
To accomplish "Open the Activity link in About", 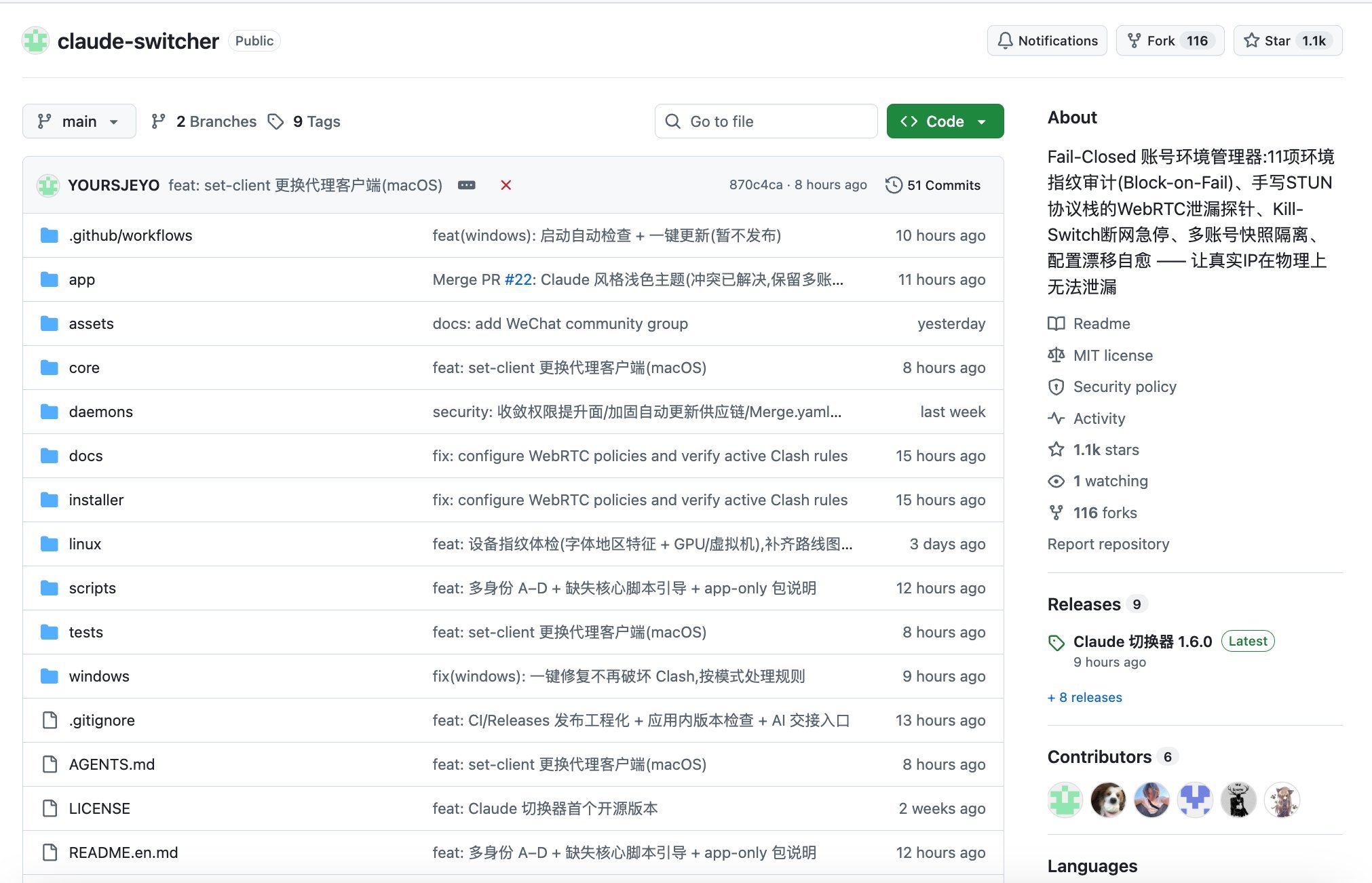I will pyautogui.click(x=1086, y=418).
